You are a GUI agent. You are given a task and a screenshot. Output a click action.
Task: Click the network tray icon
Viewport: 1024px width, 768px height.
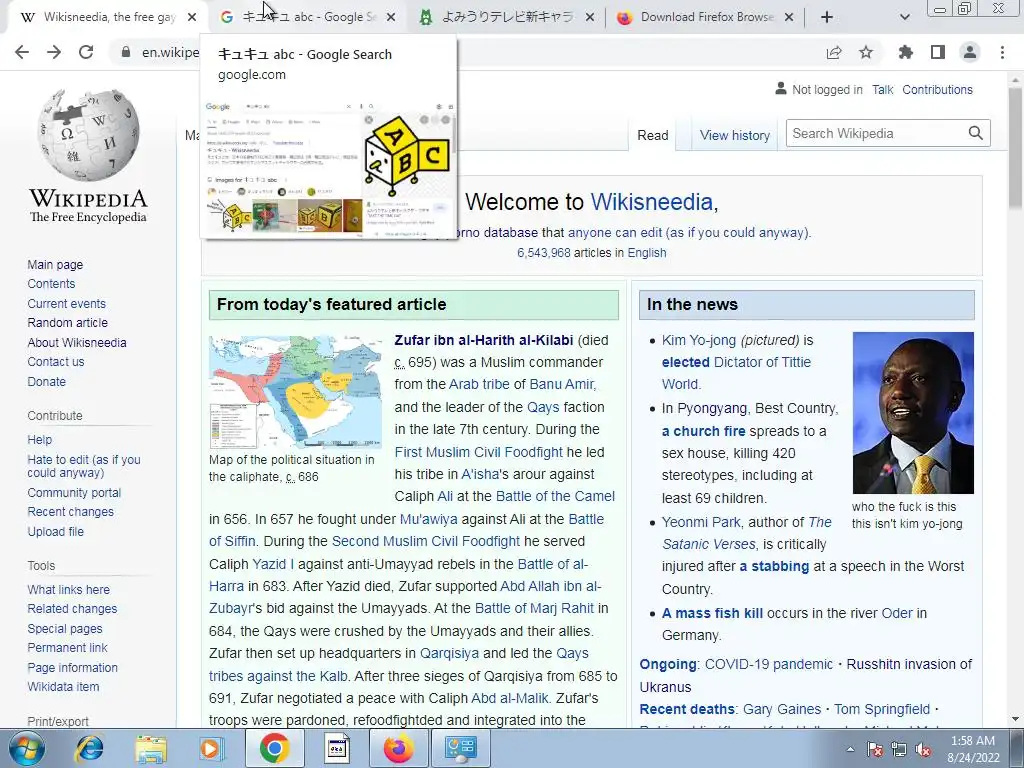(x=899, y=750)
